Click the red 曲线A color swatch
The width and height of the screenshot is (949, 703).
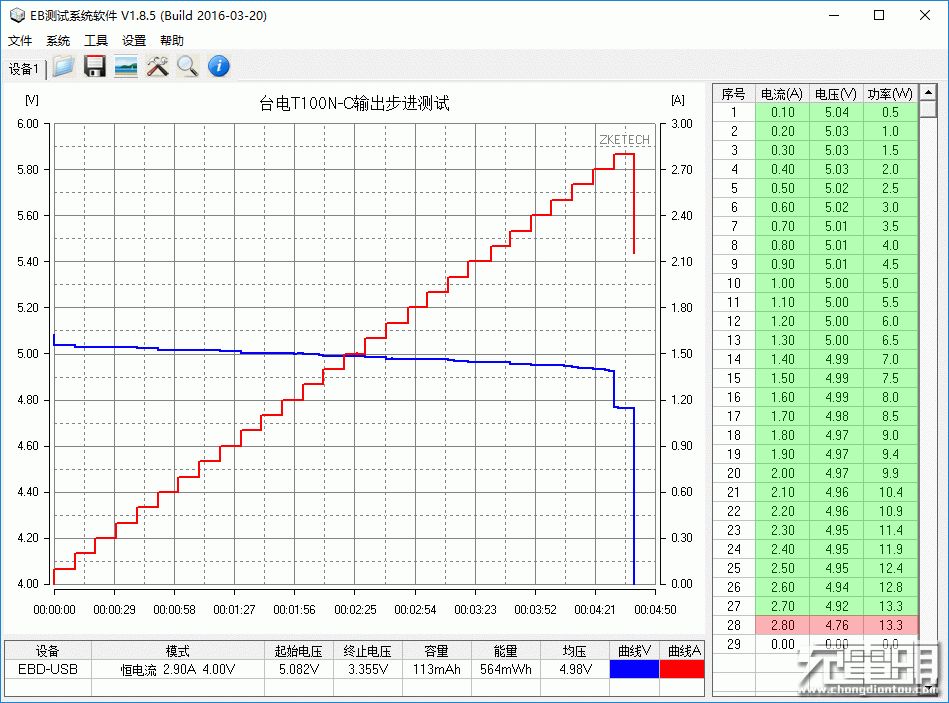(682, 669)
